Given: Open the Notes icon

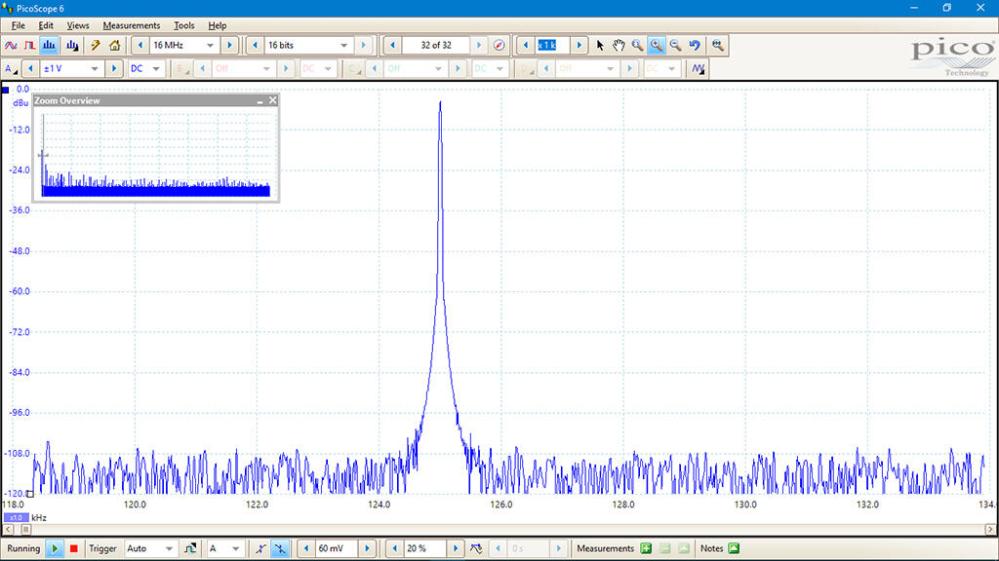Looking at the screenshot, I should 734,549.
